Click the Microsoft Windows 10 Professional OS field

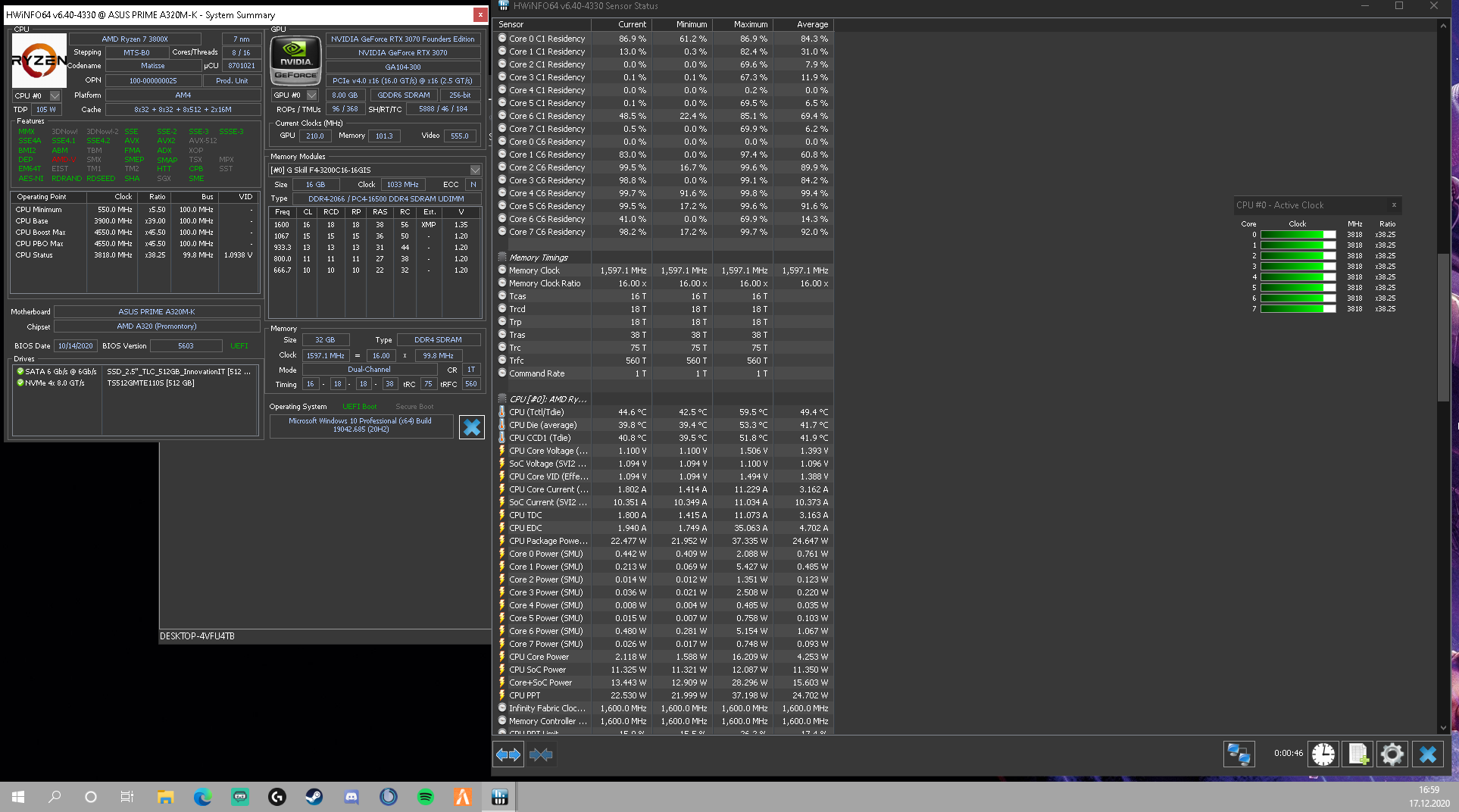(x=361, y=426)
